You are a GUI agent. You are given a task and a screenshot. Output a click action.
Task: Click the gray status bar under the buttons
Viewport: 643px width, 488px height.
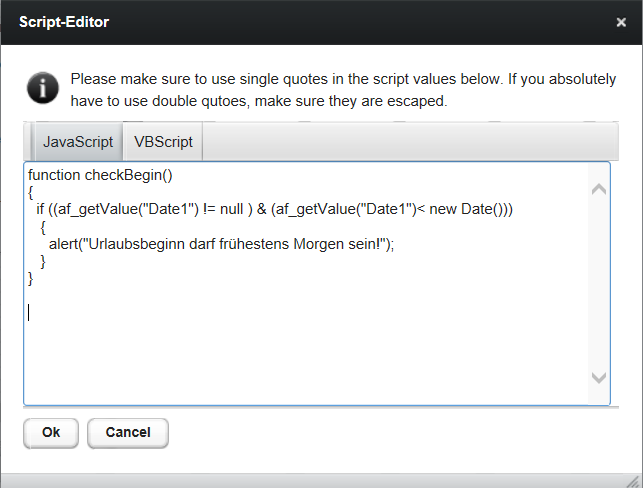point(322,481)
